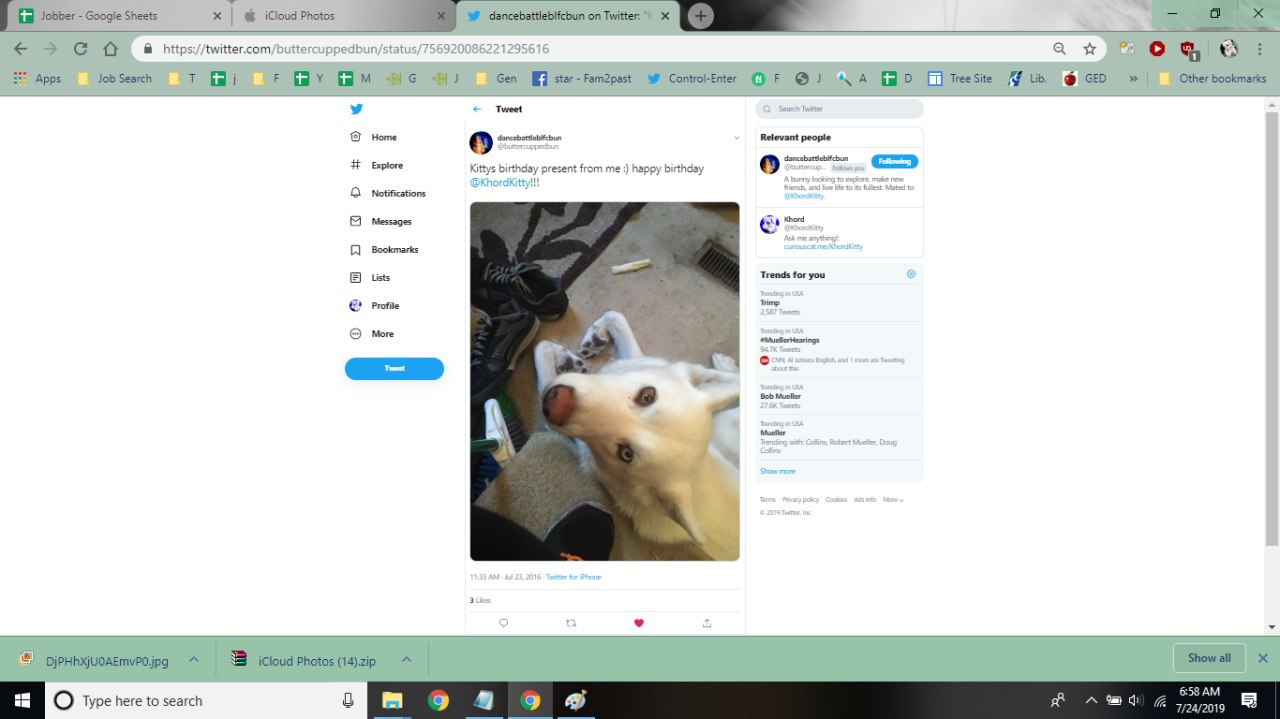Toggle the Following button for dancebattleblfcbun

[x=894, y=161]
